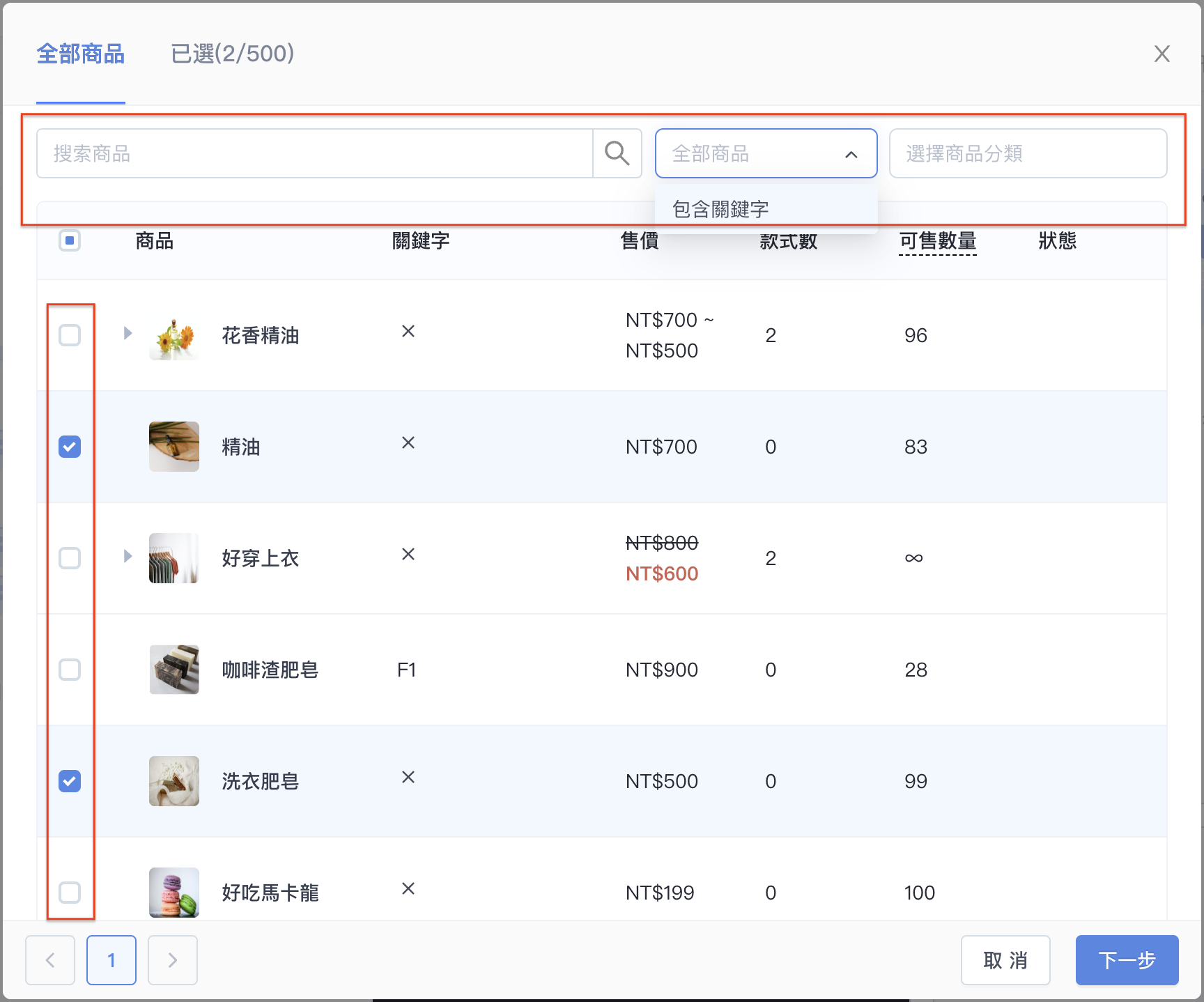This screenshot has height=1002, width=1204.
Task: Click the search magnifier icon
Action: coord(617,153)
